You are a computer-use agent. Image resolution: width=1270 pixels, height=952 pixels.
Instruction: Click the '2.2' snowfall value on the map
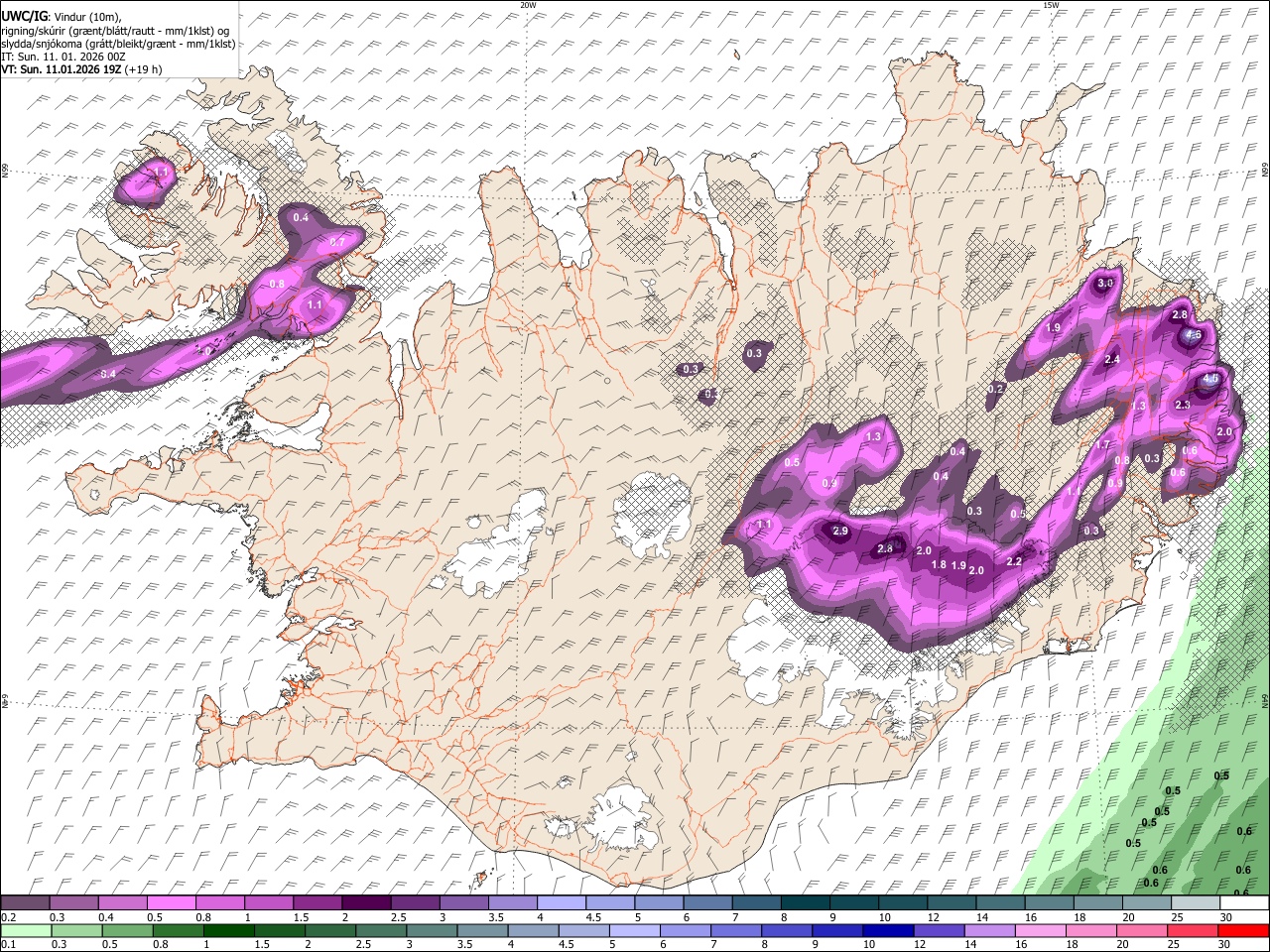1014,561
